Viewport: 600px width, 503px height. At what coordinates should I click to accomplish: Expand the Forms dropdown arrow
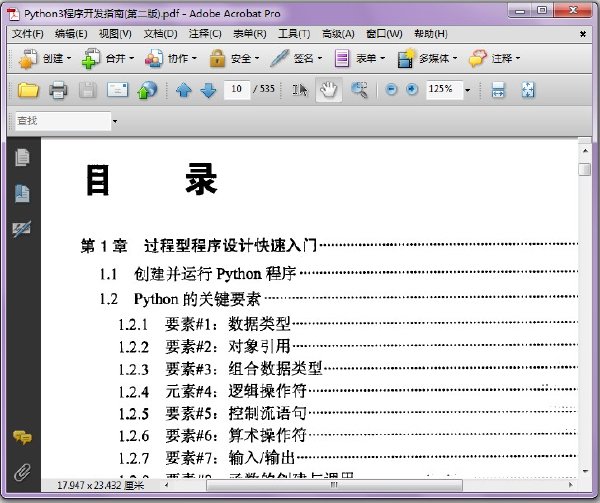(x=382, y=59)
